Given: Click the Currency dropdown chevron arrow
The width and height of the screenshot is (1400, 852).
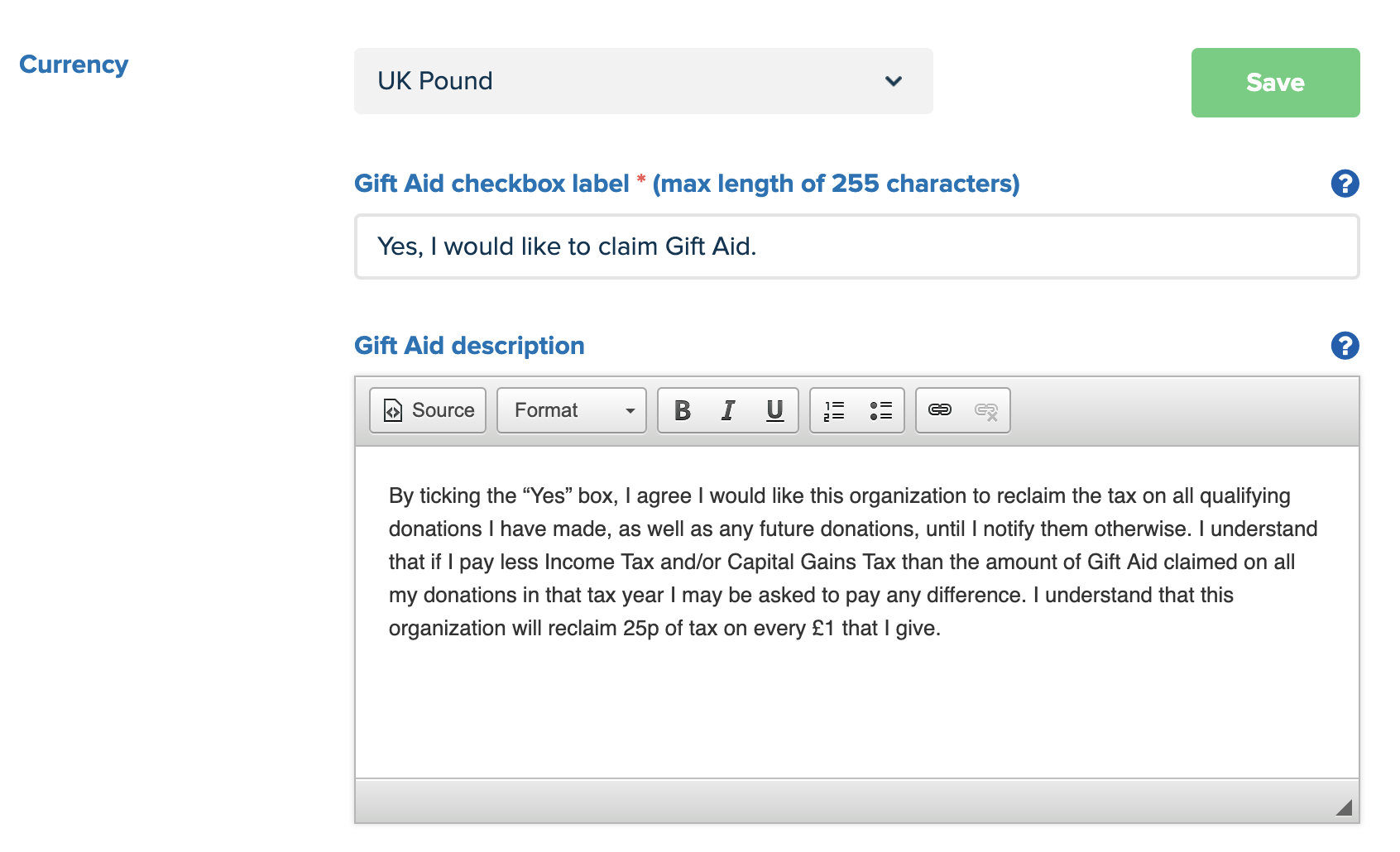Looking at the screenshot, I should [894, 81].
